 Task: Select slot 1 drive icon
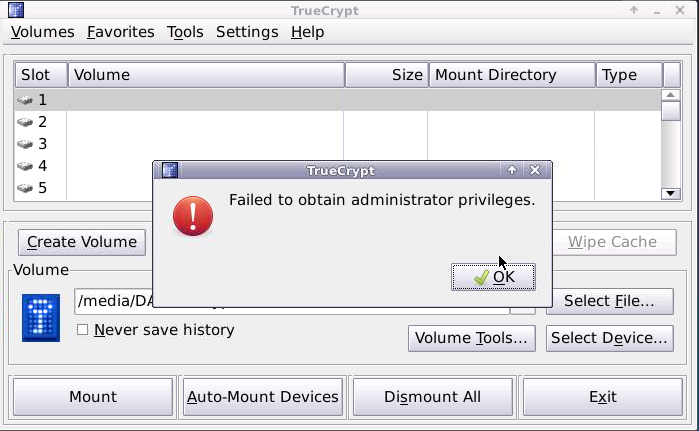tap(25, 100)
